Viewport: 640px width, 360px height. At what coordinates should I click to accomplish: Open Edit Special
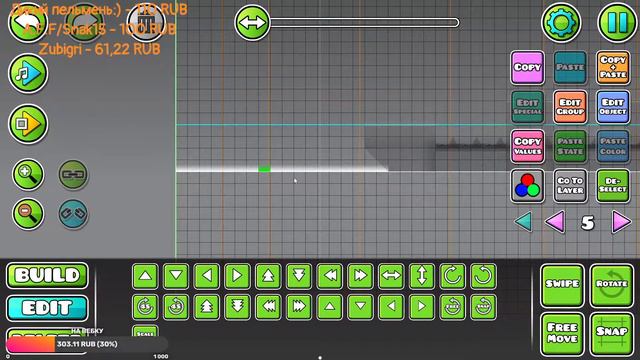point(527,107)
